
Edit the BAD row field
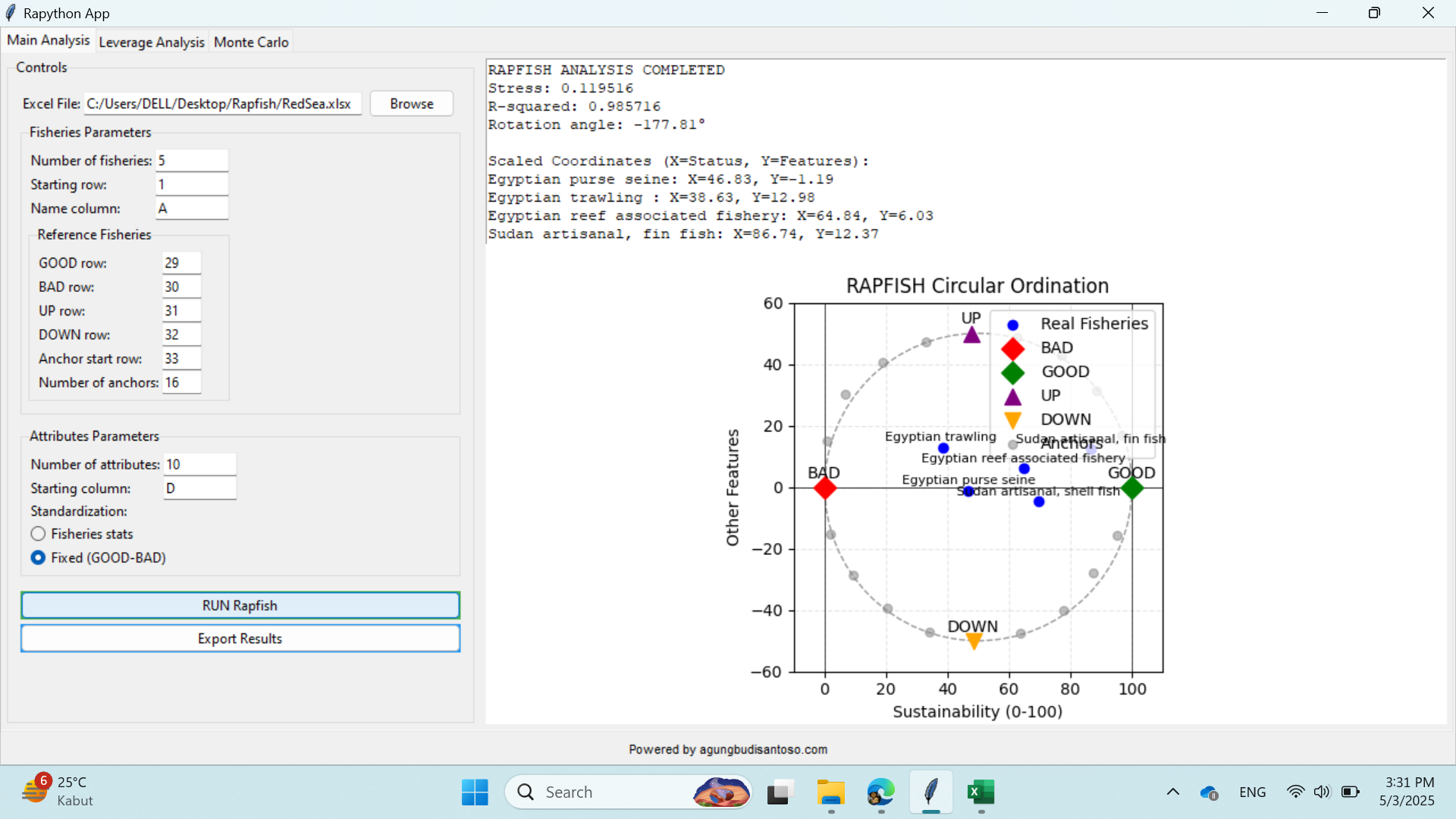click(x=182, y=287)
